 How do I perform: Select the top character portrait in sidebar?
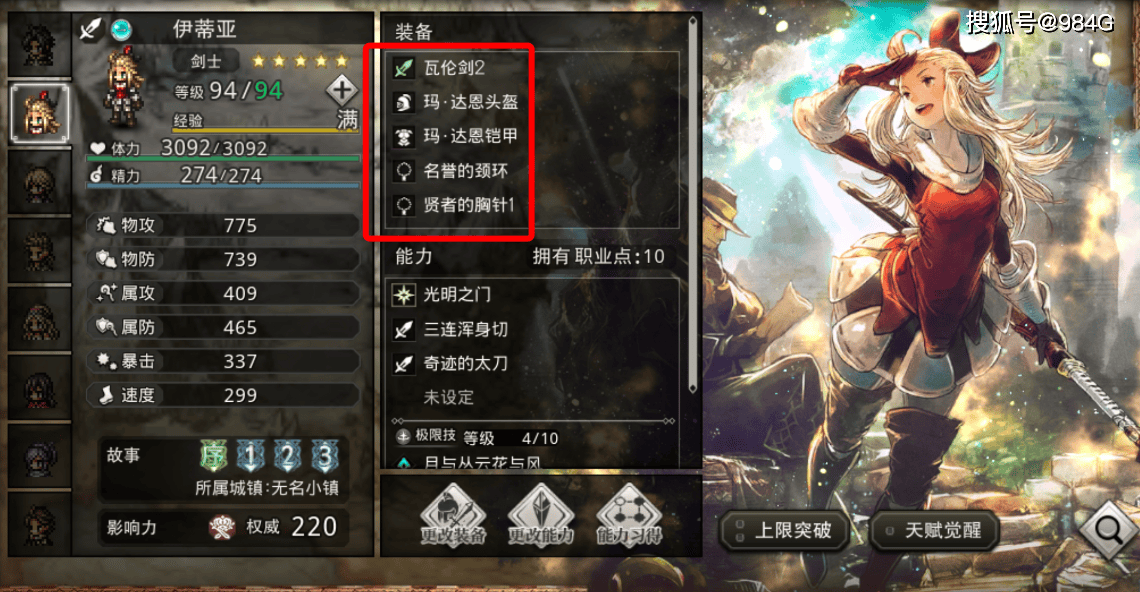[x=39, y=45]
